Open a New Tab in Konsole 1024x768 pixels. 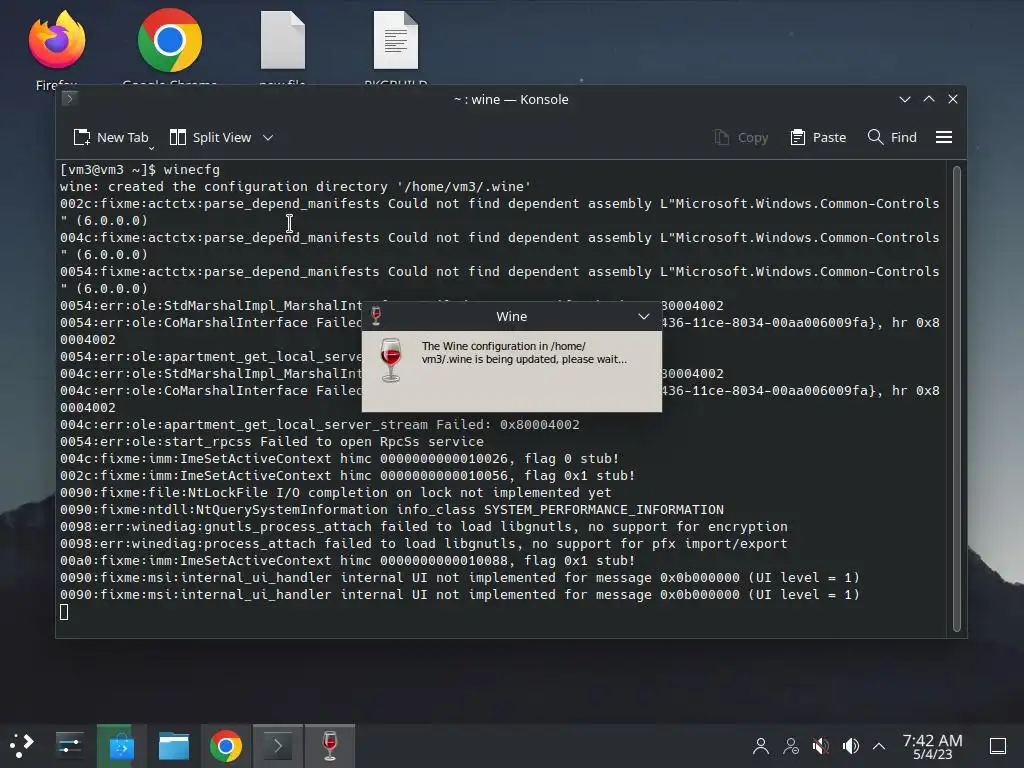tap(111, 137)
